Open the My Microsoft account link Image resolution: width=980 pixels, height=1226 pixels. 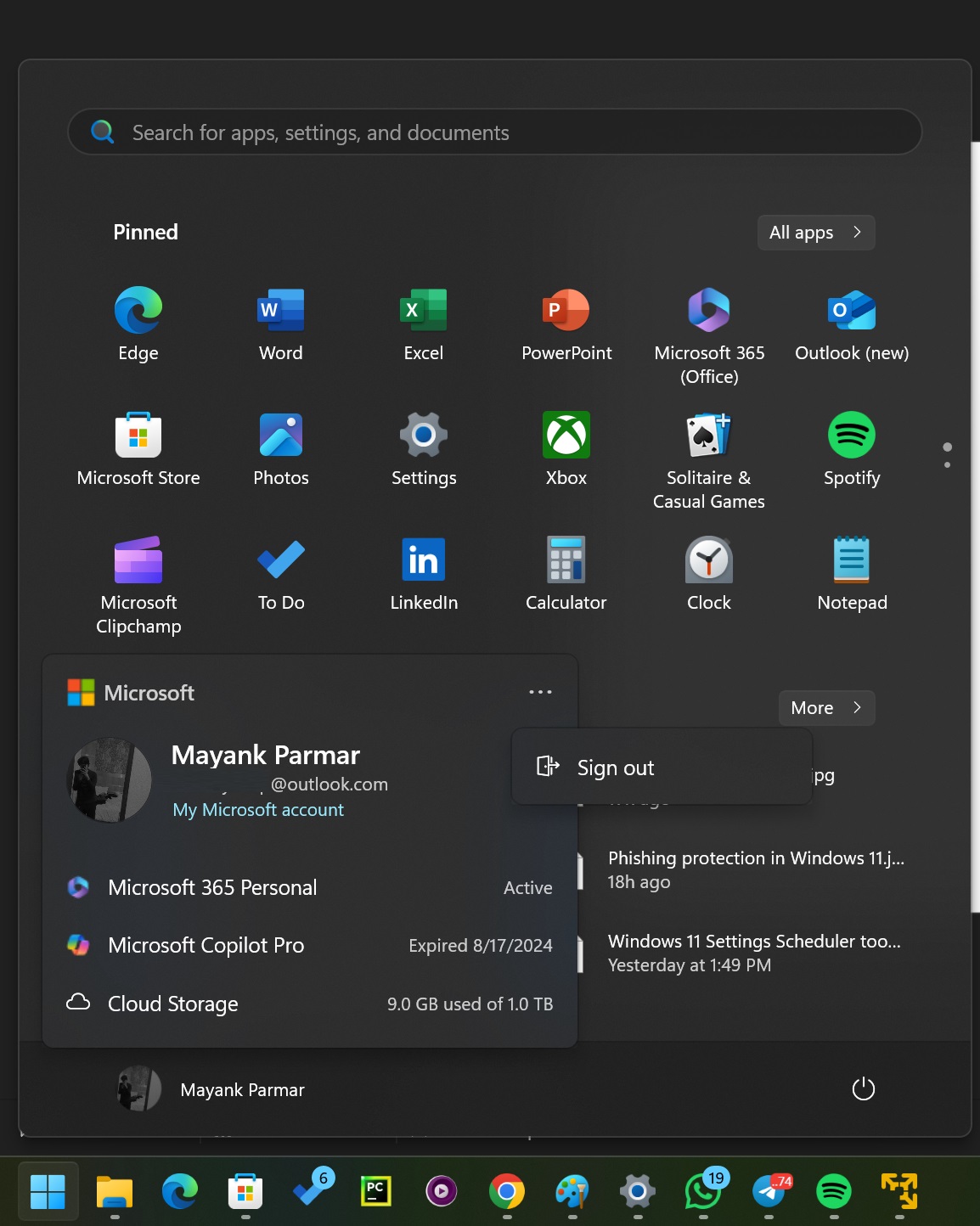(258, 809)
